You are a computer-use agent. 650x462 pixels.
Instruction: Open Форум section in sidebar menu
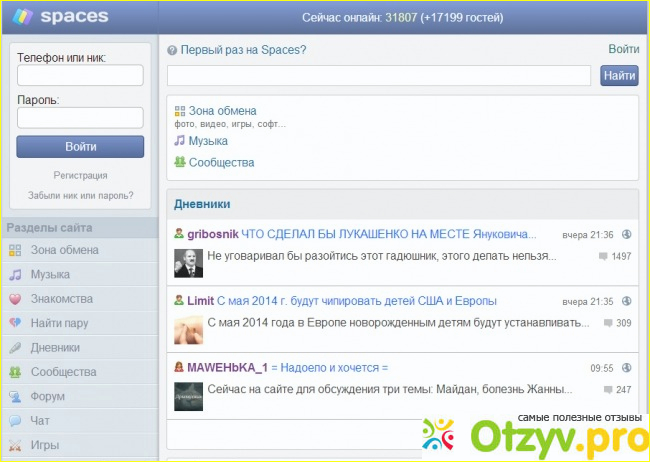(47, 396)
